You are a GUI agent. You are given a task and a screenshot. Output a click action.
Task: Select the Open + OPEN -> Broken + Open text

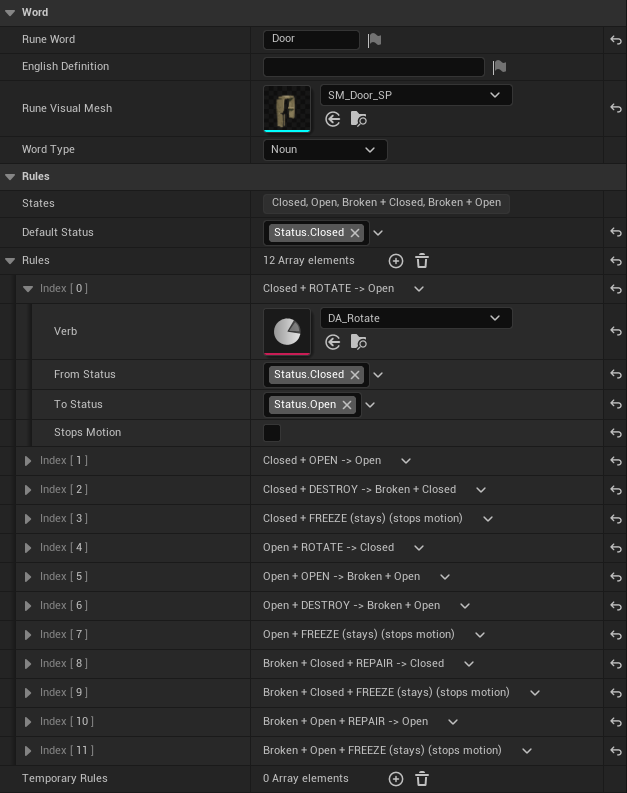coord(341,577)
